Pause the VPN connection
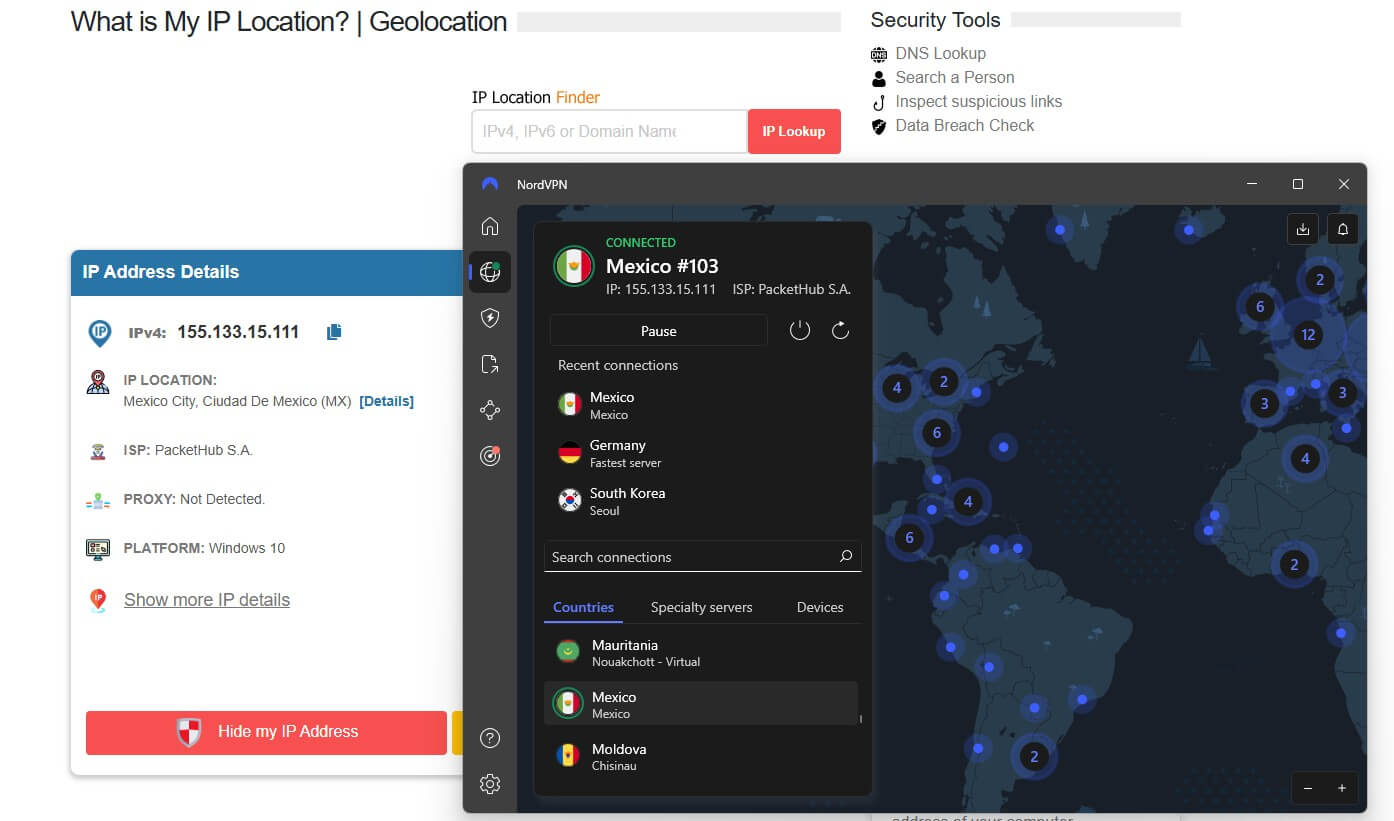 [x=659, y=331]
